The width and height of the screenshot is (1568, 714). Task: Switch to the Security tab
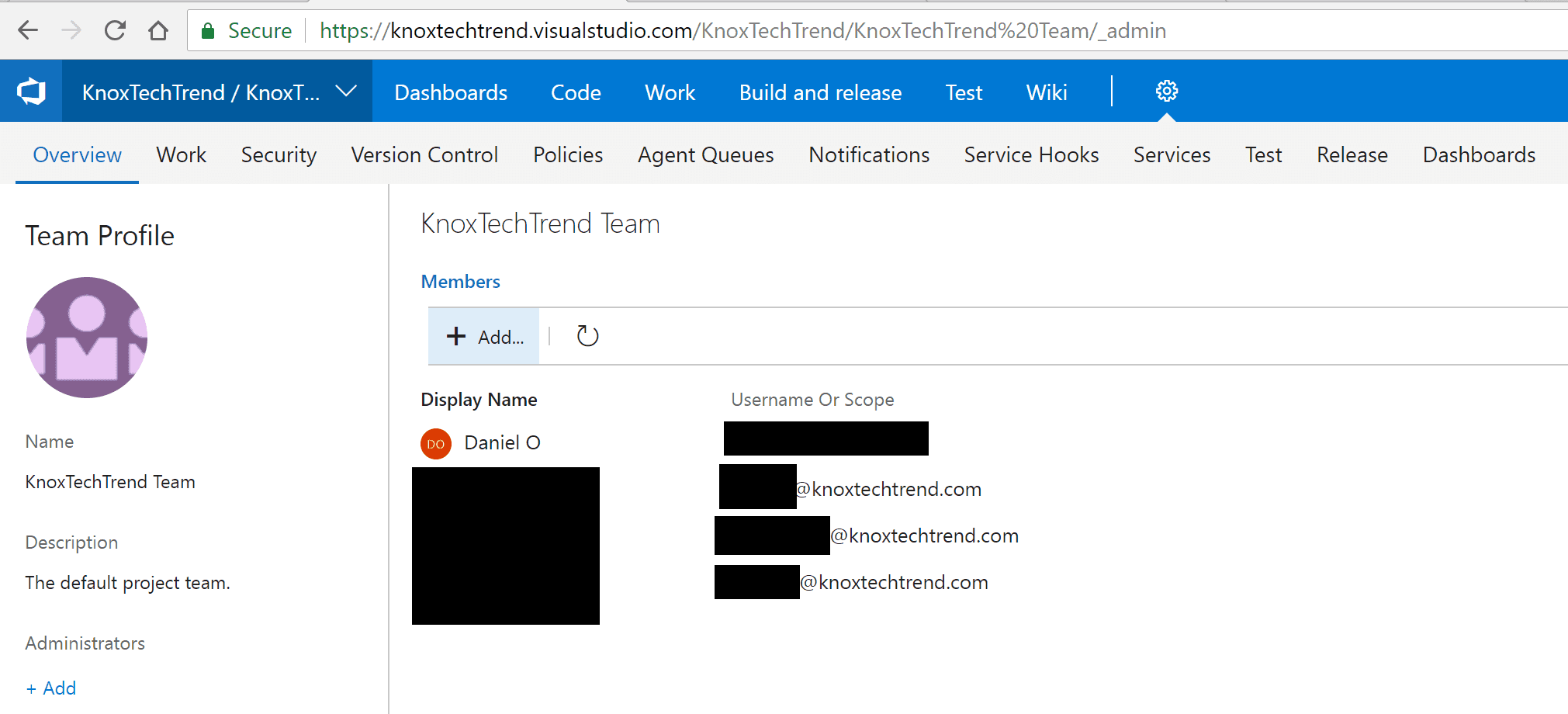[279, 154]
